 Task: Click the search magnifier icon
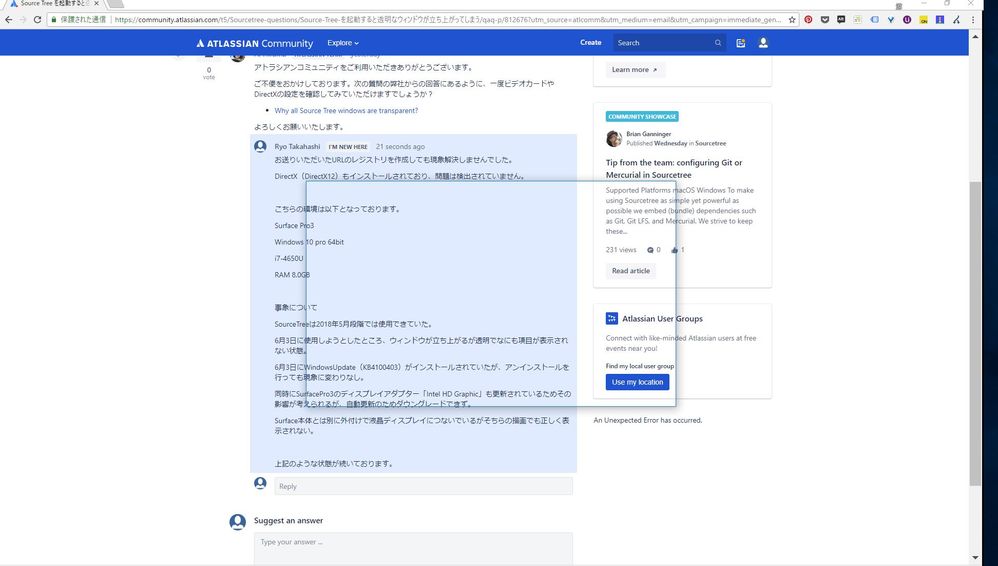pyautogui.click(x=718, y=43)
